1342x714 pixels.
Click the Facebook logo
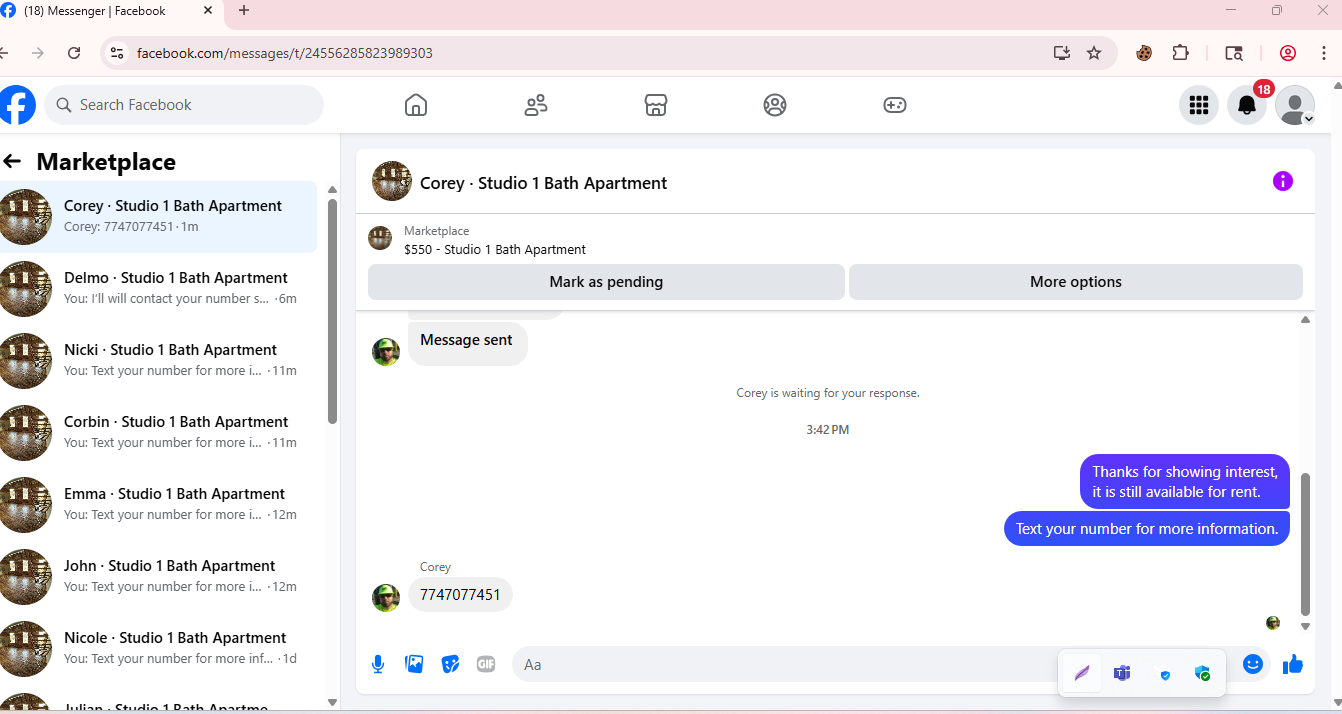pos(17,105)
